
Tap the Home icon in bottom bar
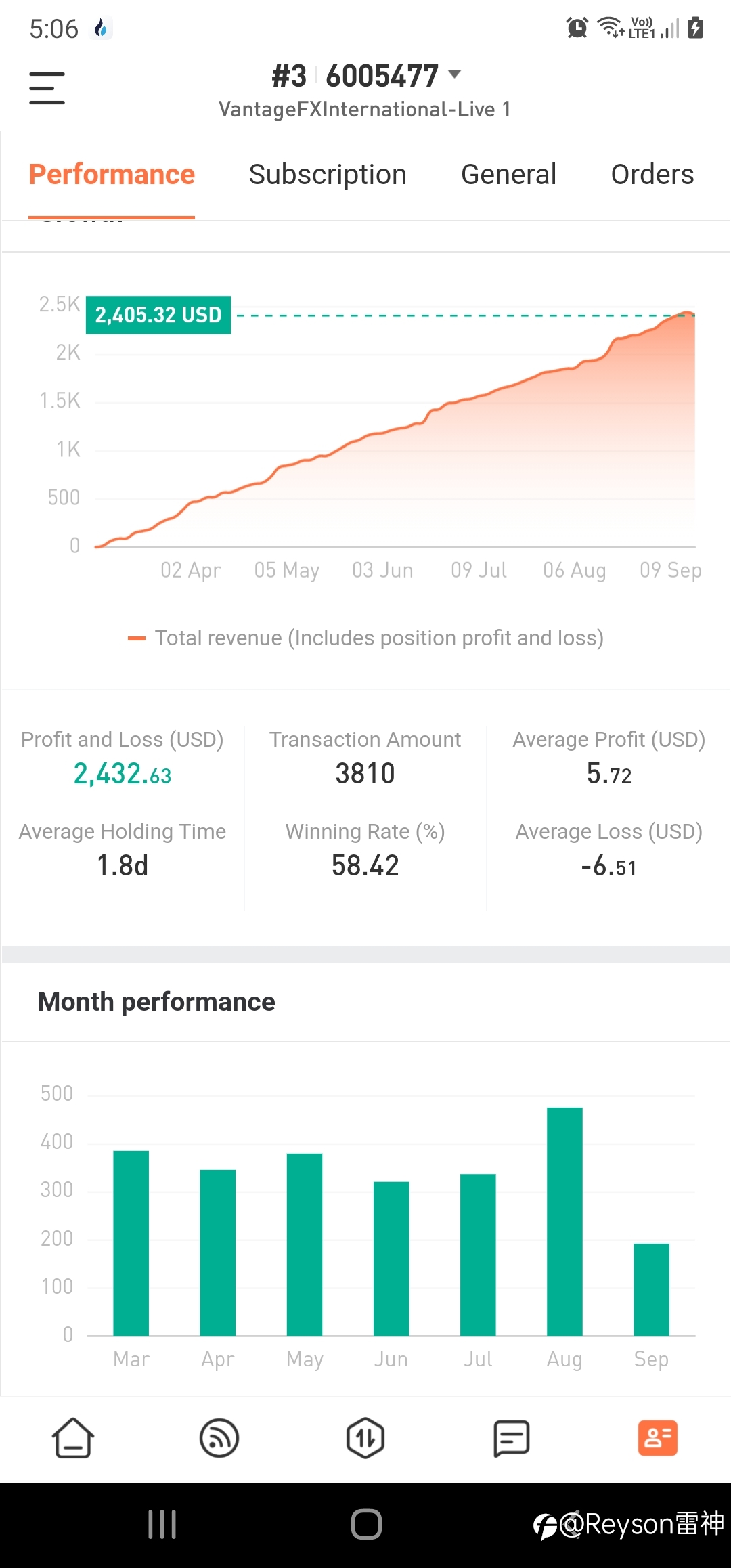click(73, 1437)
